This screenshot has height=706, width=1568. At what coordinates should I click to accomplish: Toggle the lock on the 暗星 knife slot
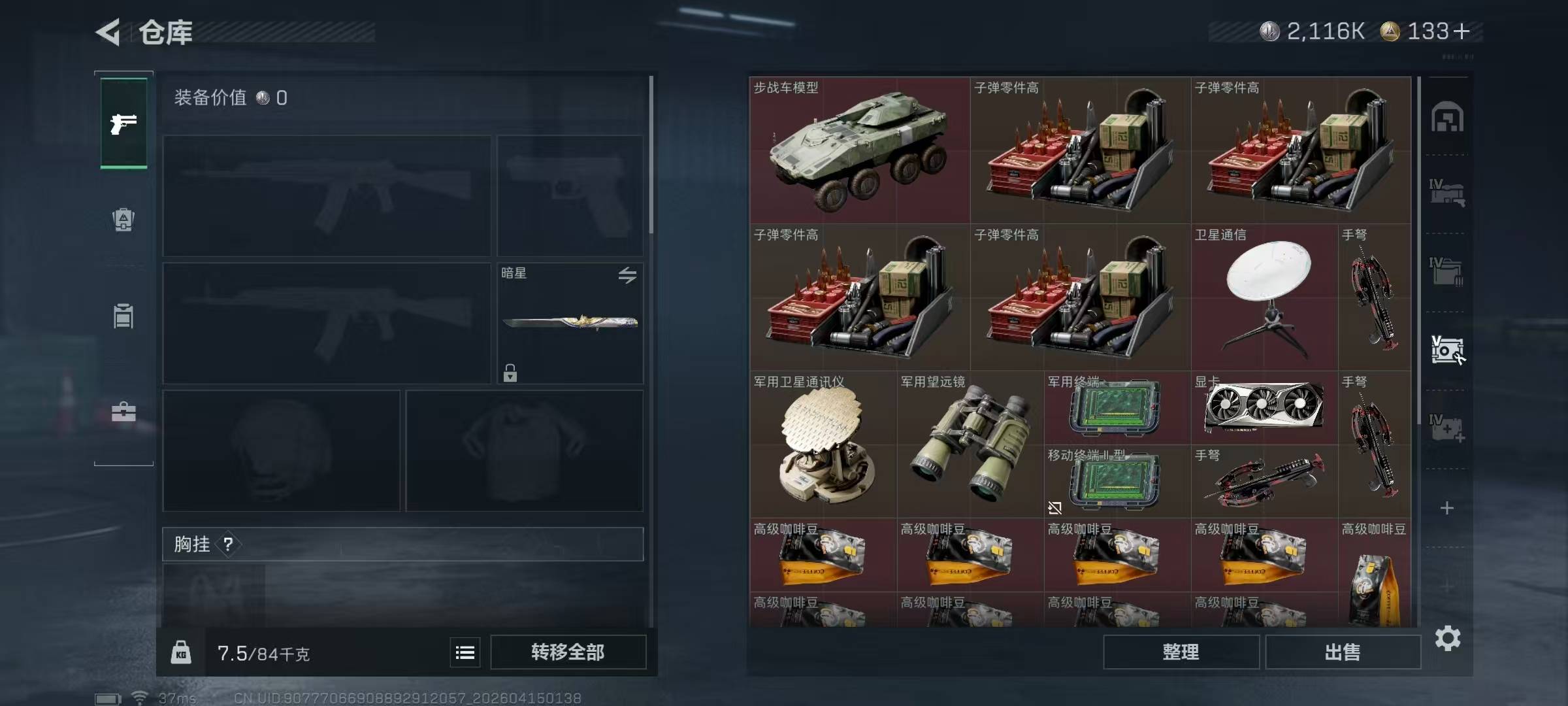510,373
